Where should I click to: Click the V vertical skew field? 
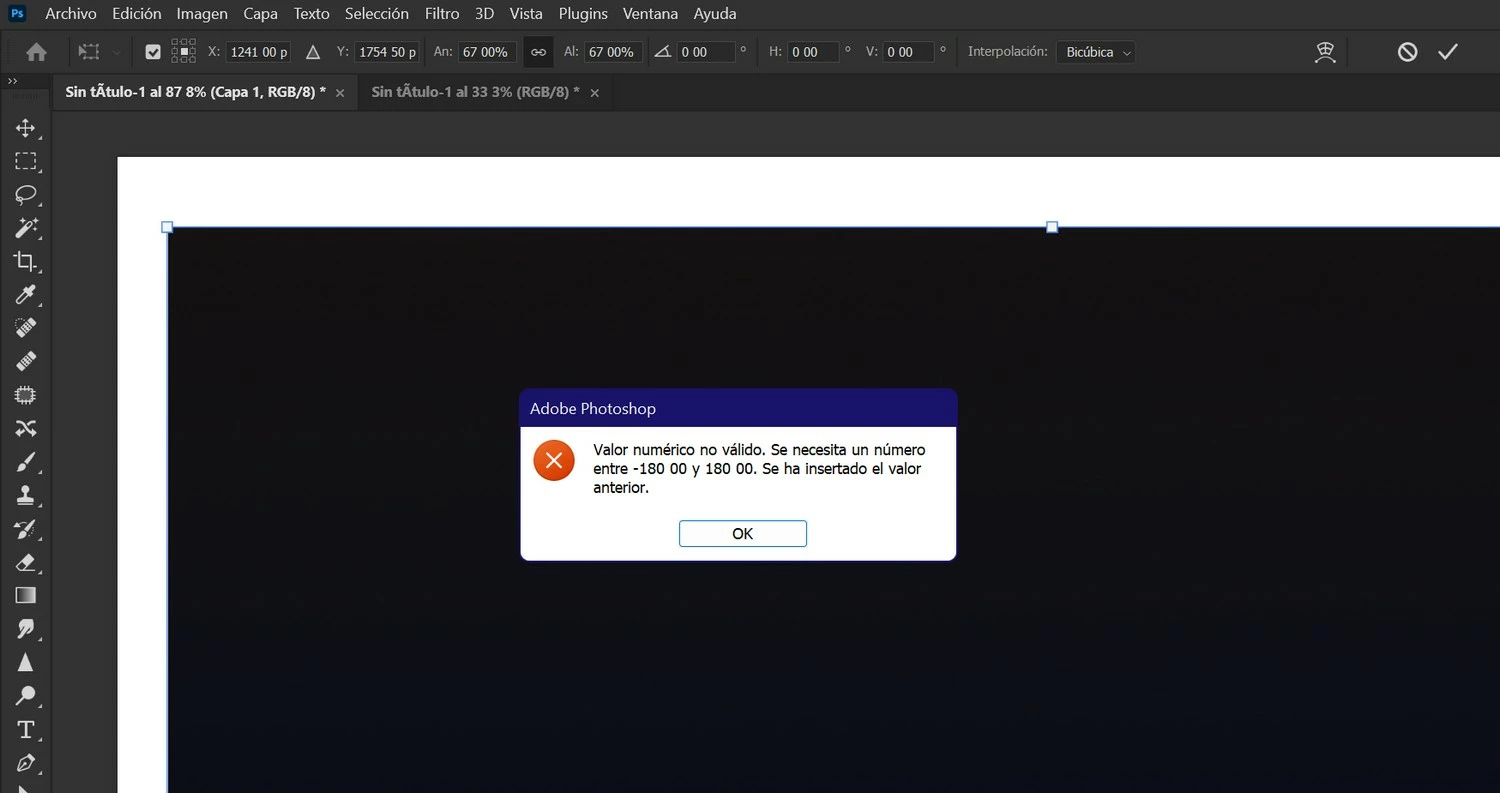pyautogui.click(x=908, y=52)
